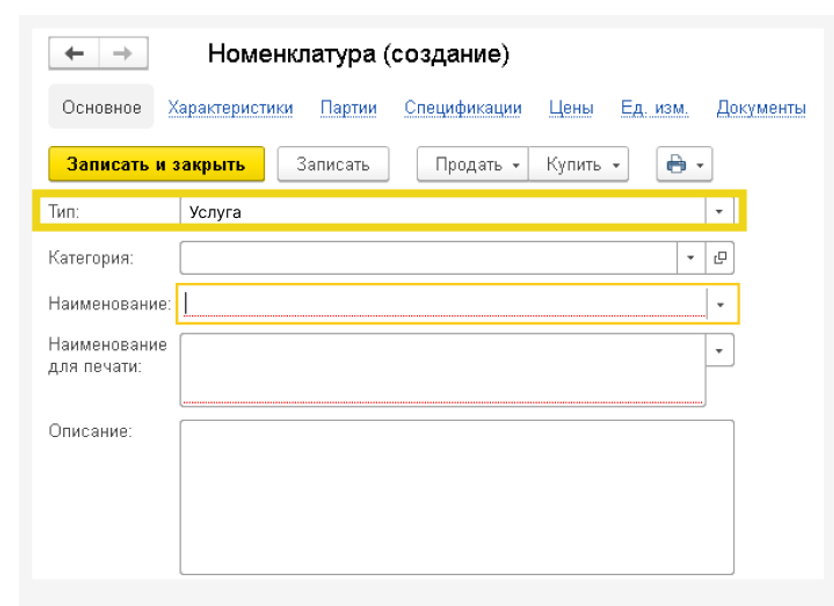Click inside the Описание text area
This screenshot has height=606, width=834.
pyautogui.click(x=456, y=496)
